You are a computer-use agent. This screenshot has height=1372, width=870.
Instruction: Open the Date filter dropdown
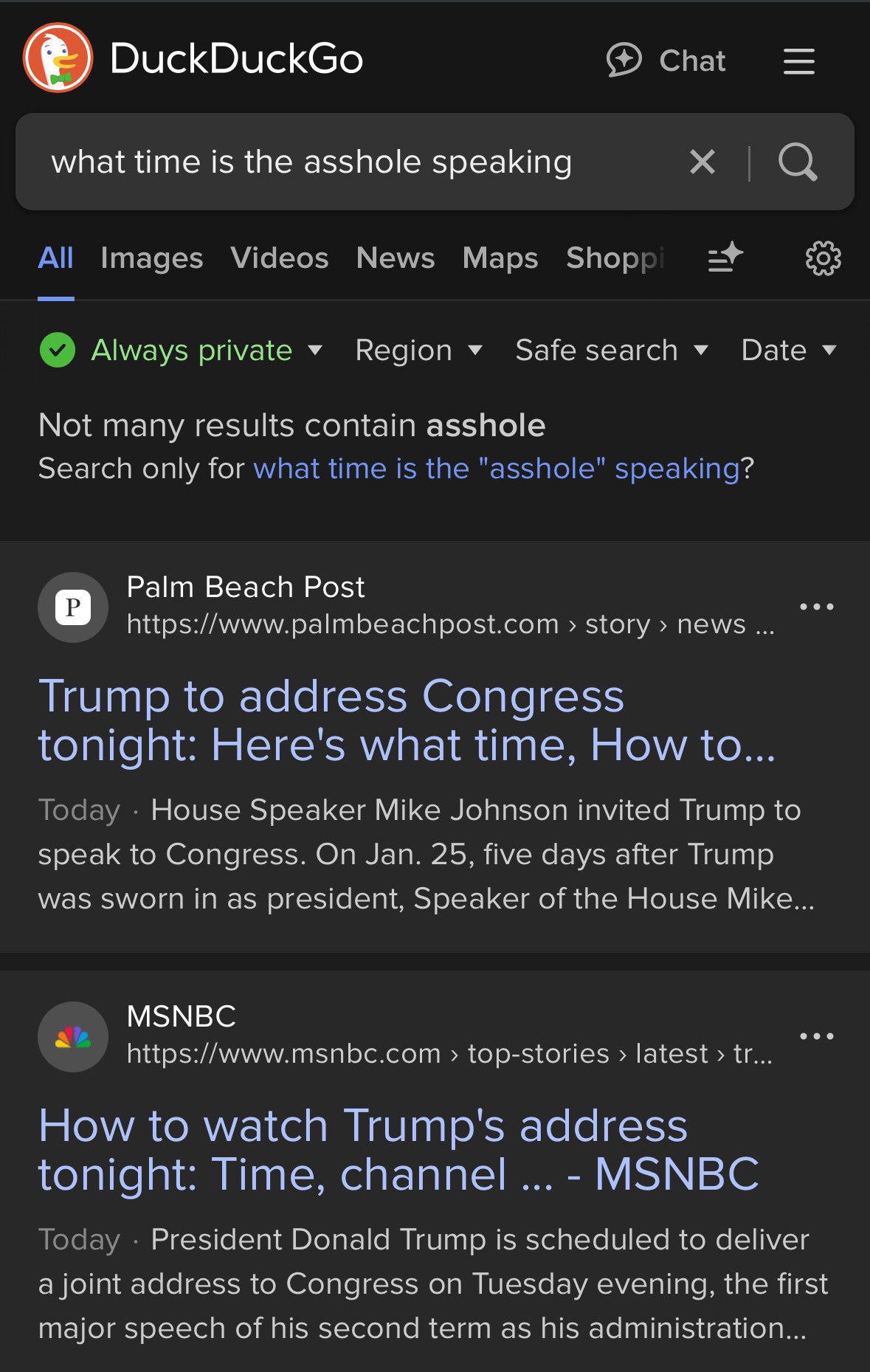click(x=788, y=350)
